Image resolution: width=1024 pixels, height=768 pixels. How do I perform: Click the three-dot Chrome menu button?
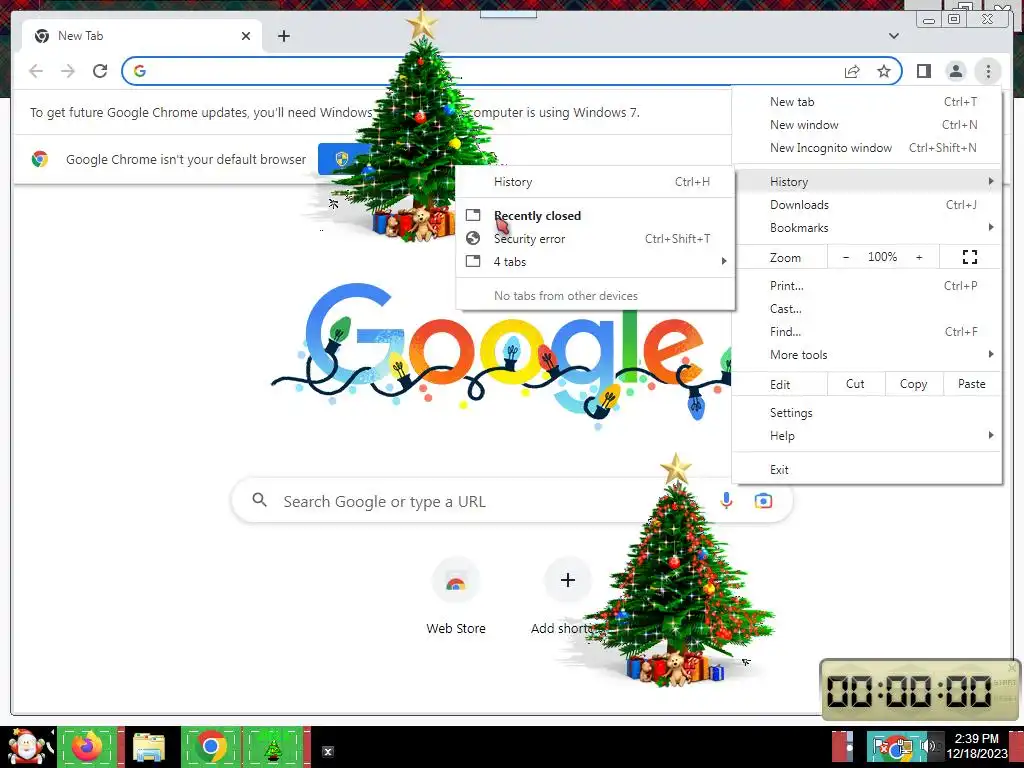[988, 71]
